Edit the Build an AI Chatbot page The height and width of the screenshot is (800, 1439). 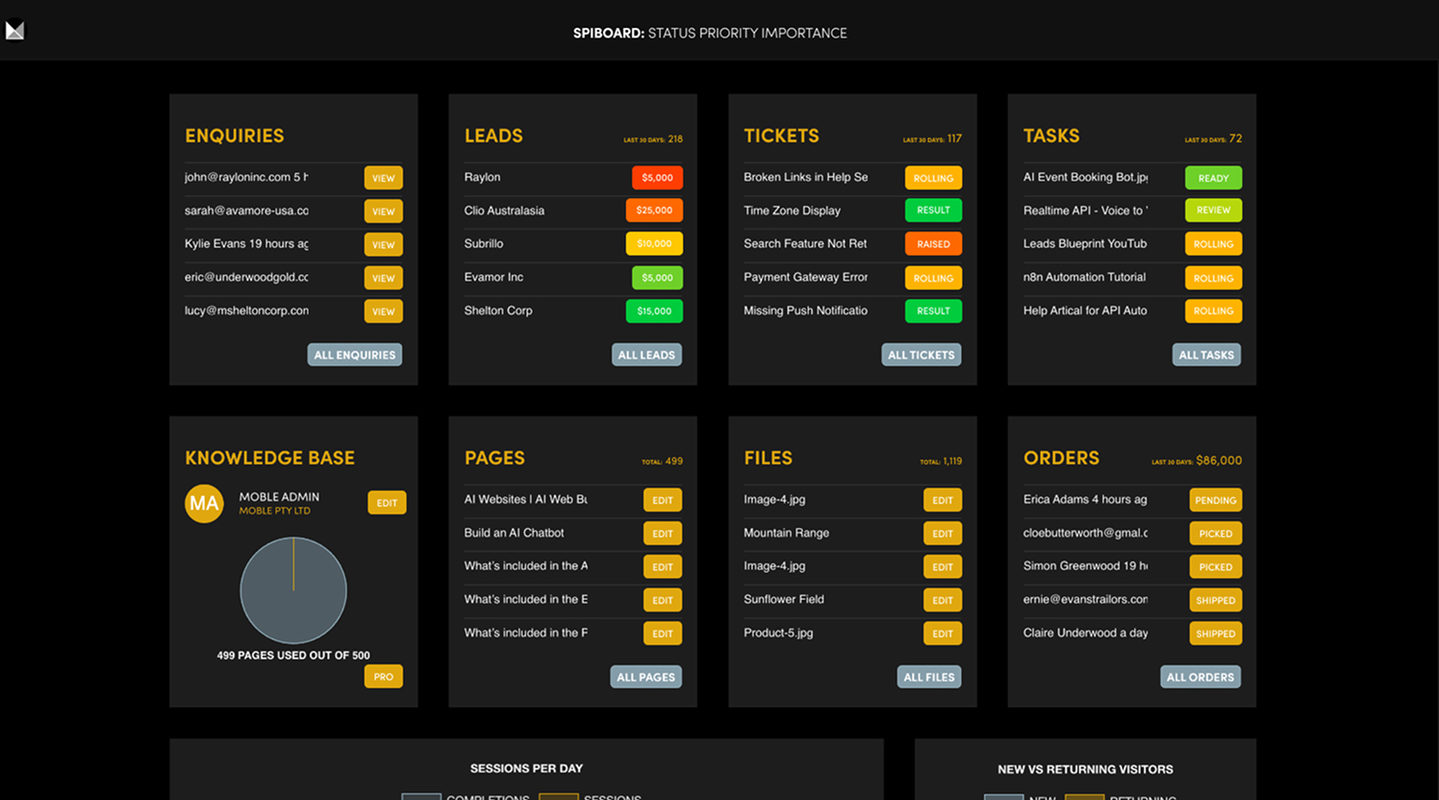[662, 534]
